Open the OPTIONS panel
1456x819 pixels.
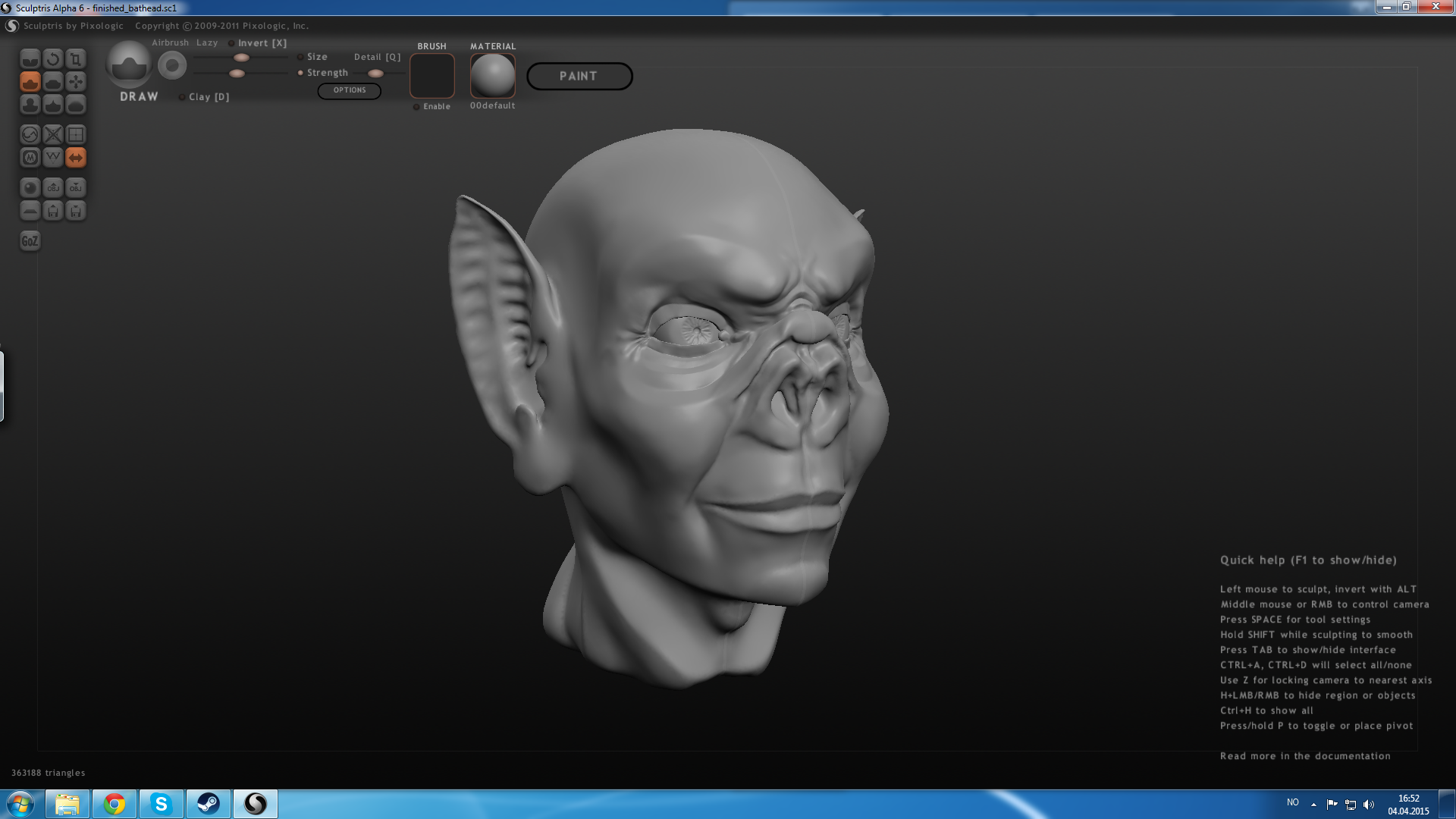pos(349,90)
